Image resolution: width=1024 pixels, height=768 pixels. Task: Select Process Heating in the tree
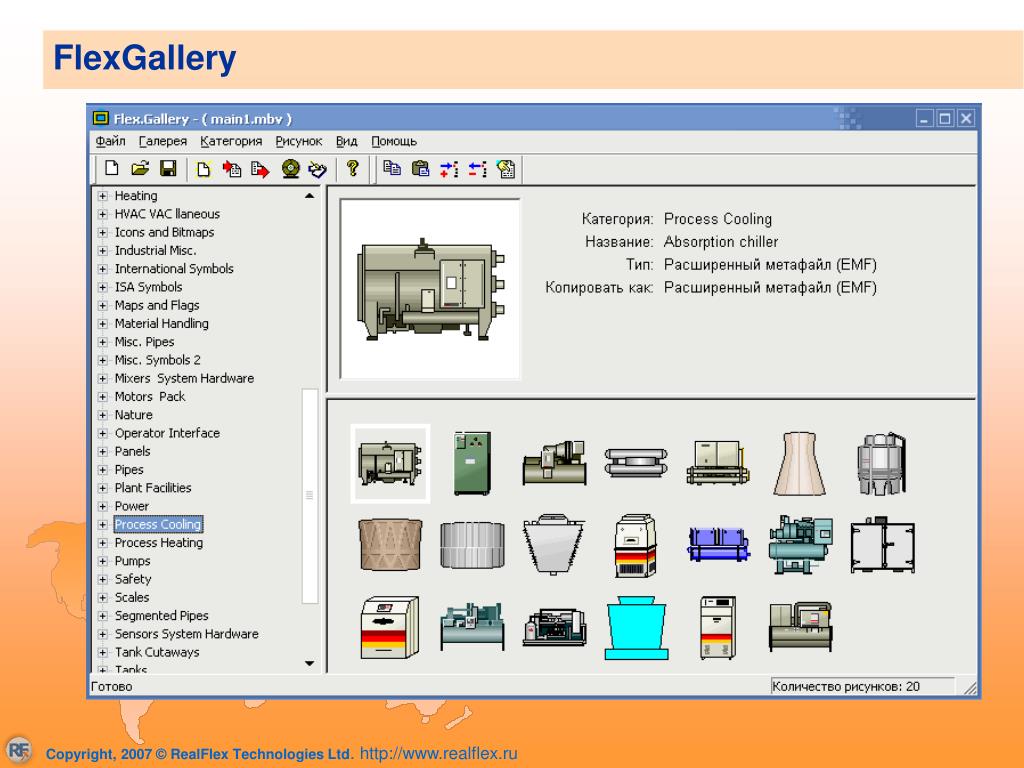click(159, 543)
